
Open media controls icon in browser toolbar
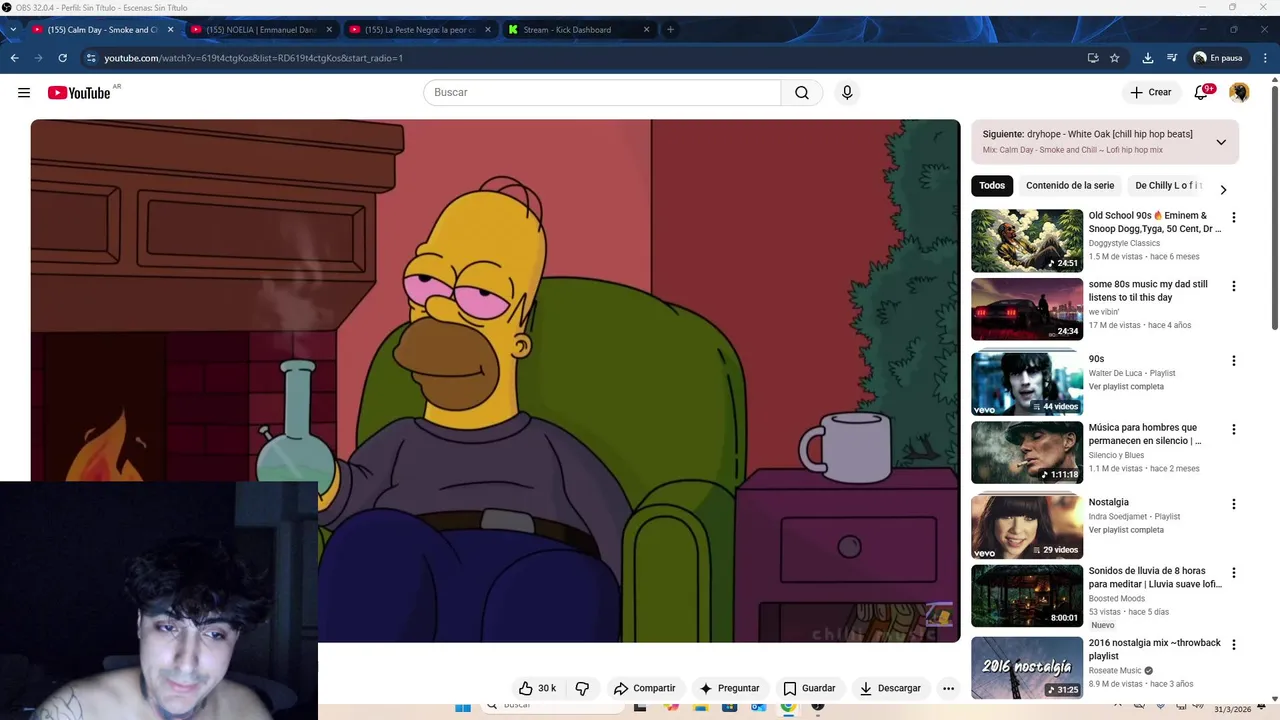click(x=1172, y=58)
